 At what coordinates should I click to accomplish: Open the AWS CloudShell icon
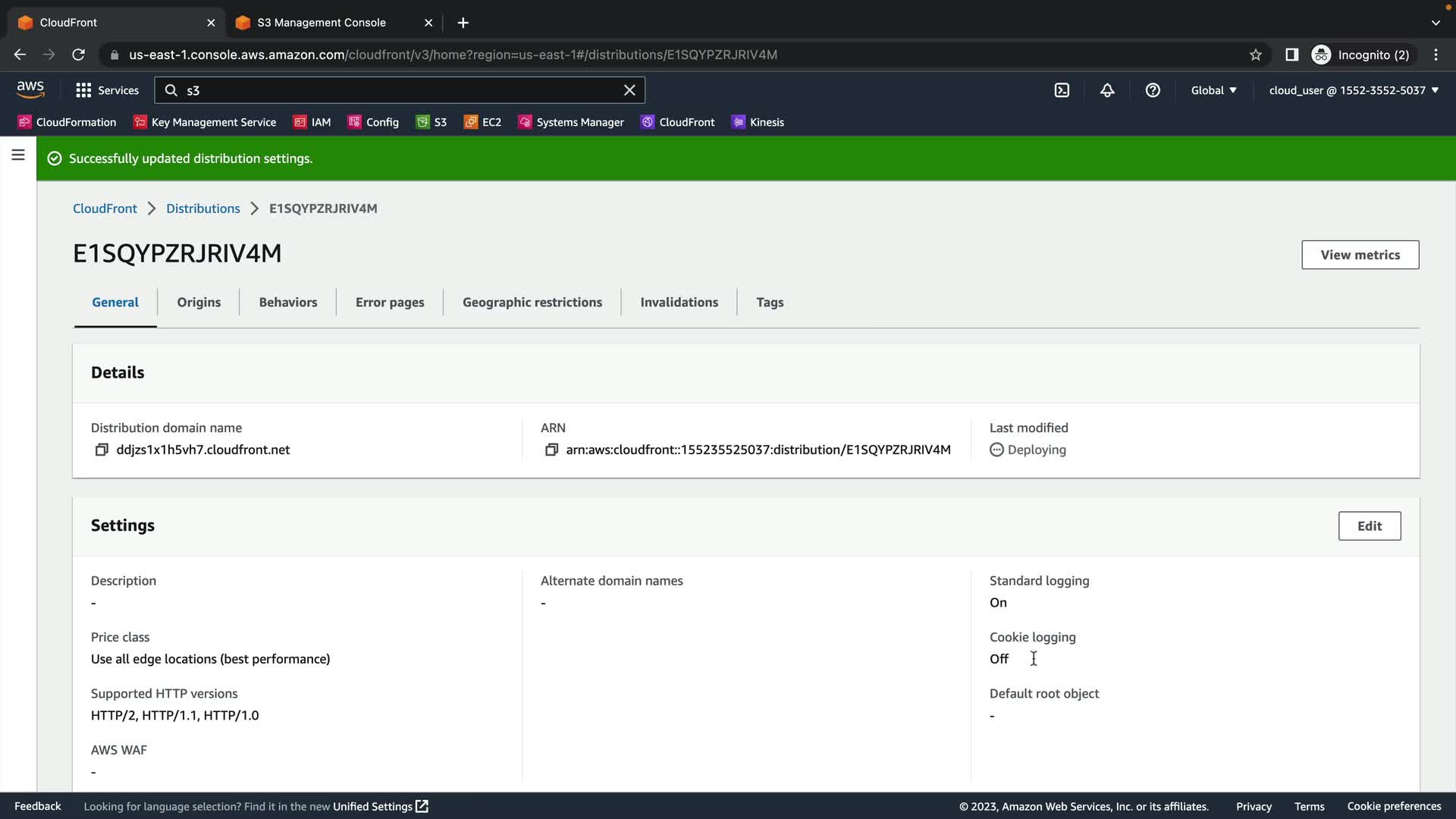[1062, 90]
